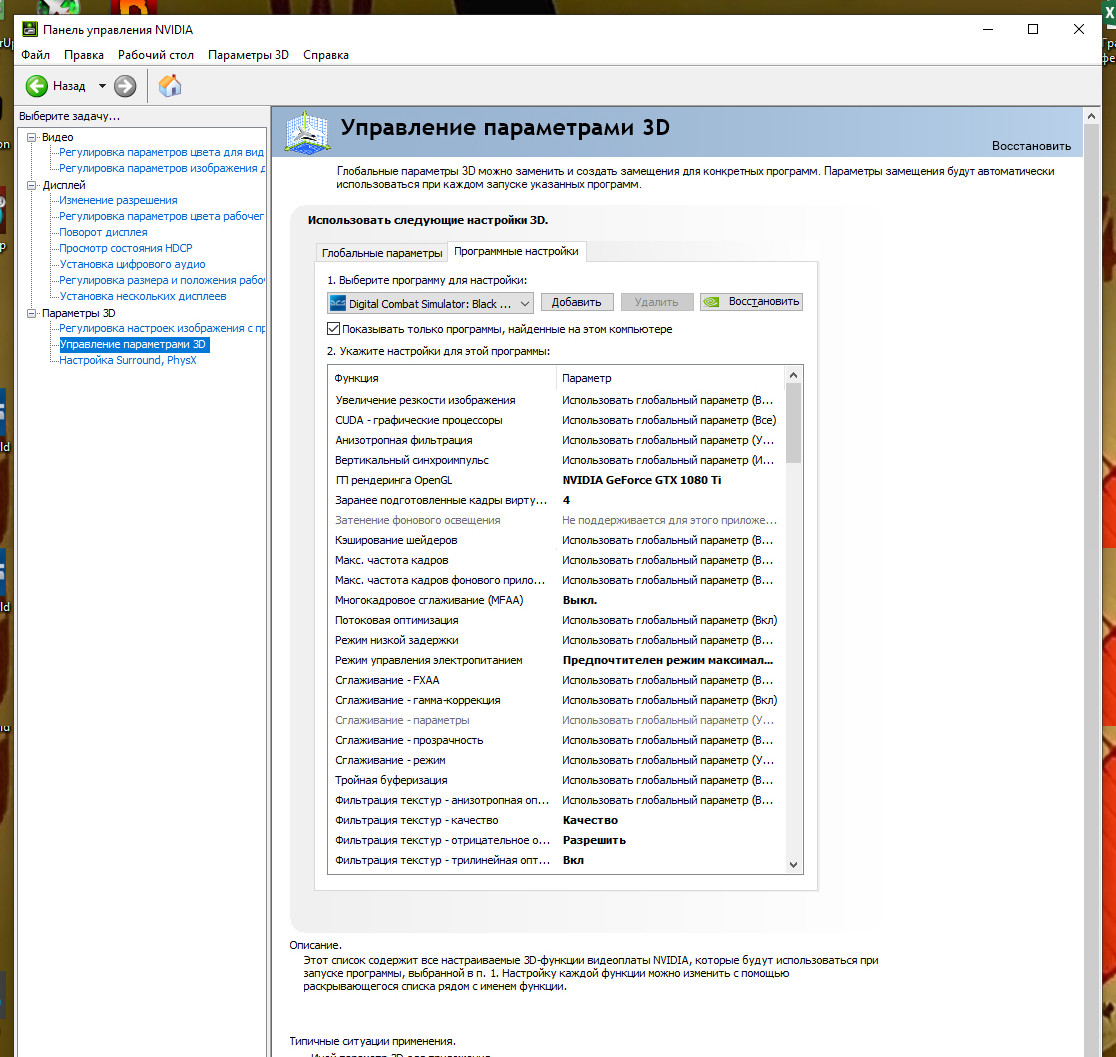The image size is (1116, 1057).
Task: Select Сглаживание - FXAA setting row
Action: pyautogui.click(x=557, y=680)
